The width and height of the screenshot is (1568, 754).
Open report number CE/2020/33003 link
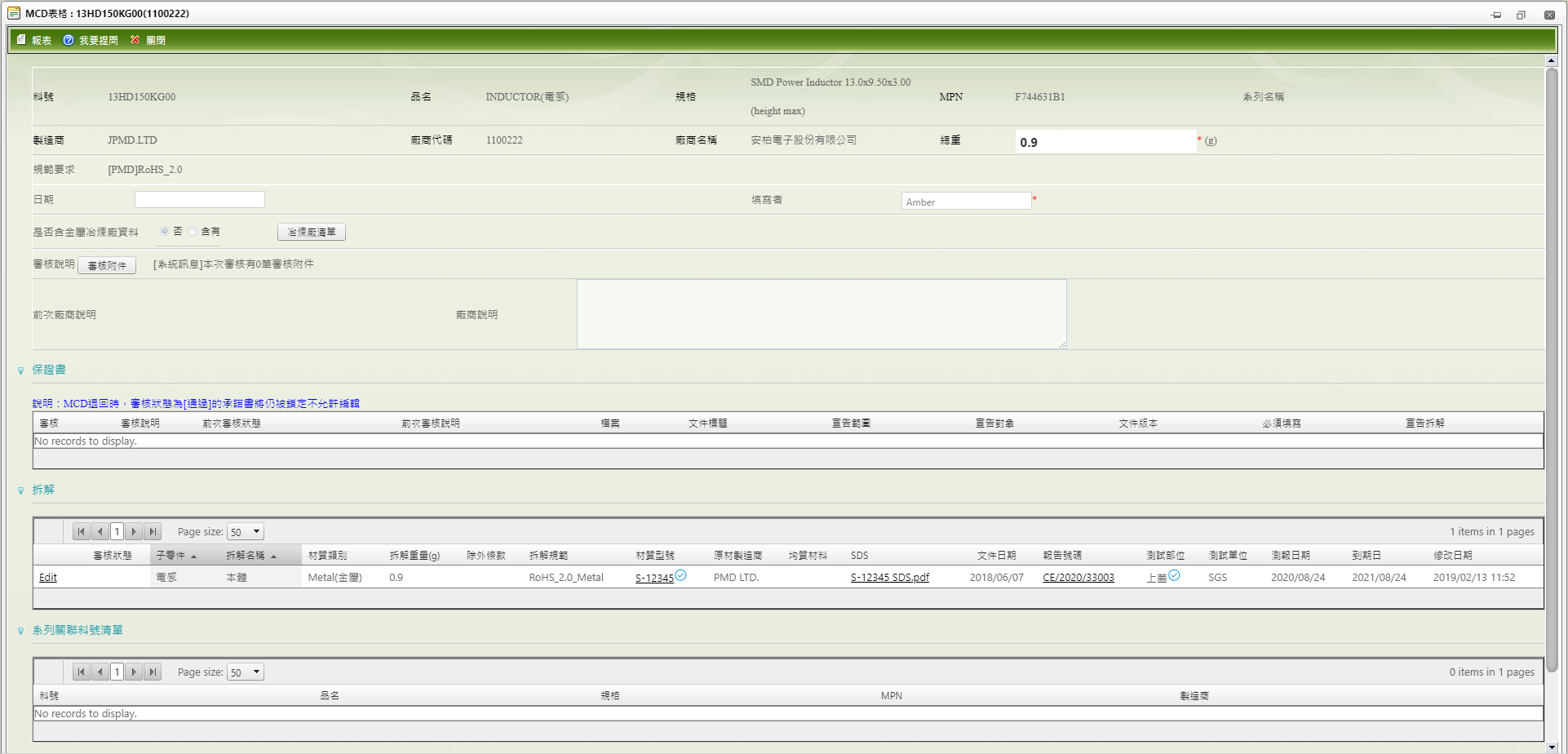click(1078, 577)
